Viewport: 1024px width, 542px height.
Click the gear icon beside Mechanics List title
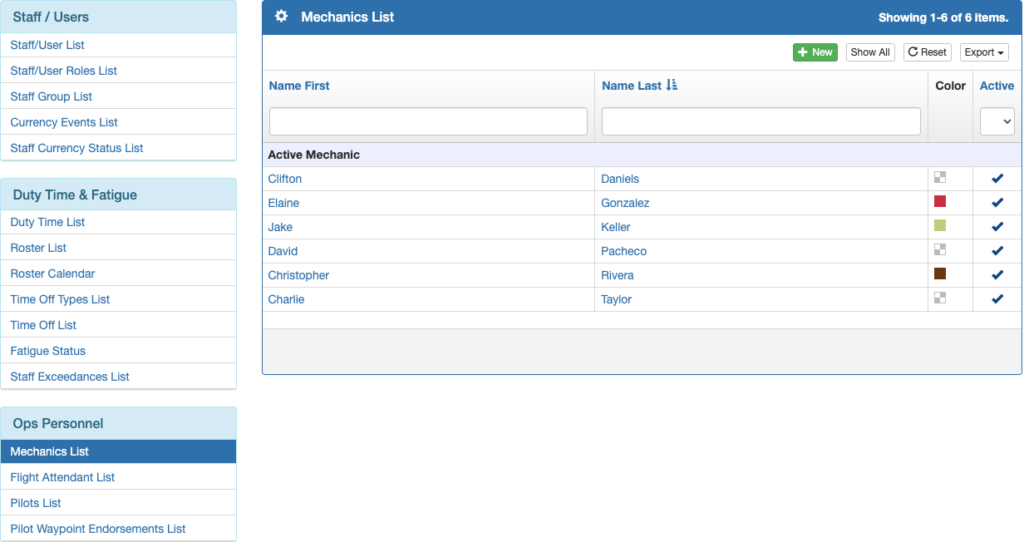tap(281, 17)
